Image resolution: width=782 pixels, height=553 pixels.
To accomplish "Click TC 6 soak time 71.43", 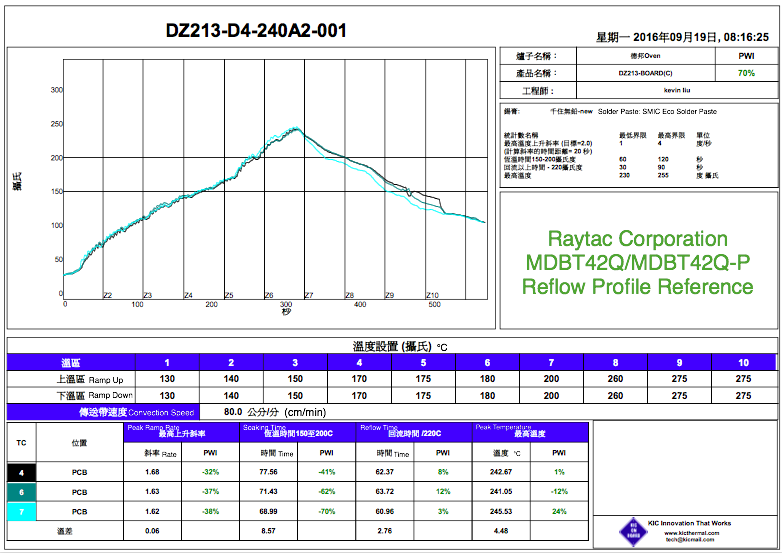I will click(x=268, y=492).
